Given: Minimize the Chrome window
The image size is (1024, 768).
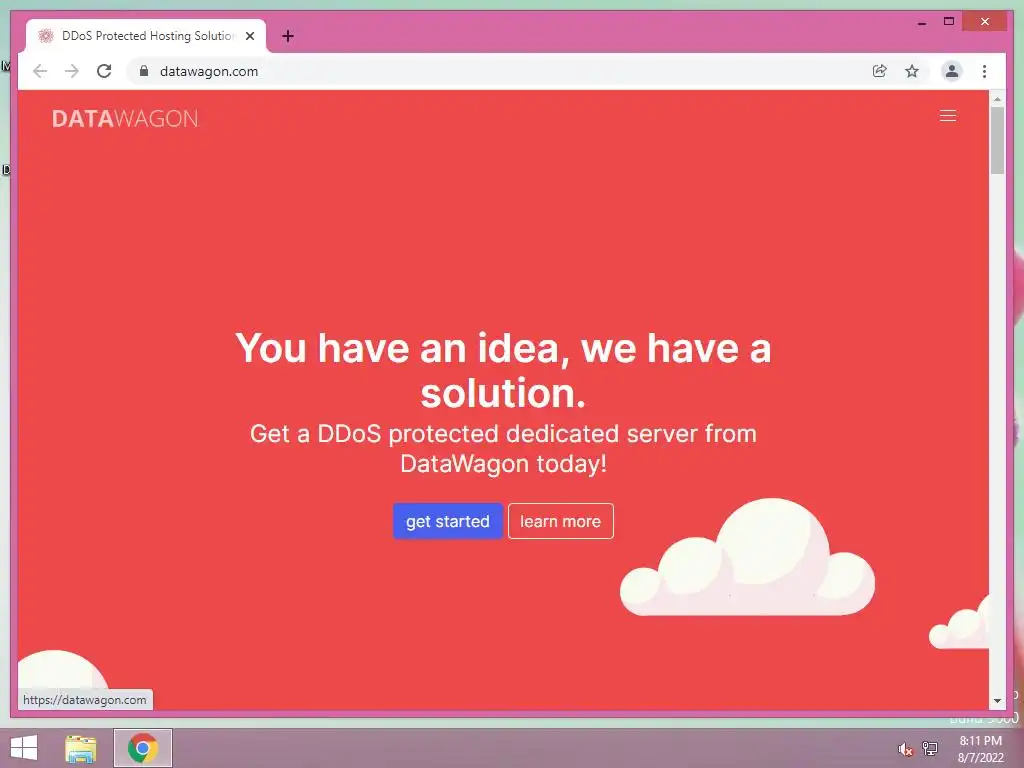Looking at the screenshot, I should tap(921, 22).
